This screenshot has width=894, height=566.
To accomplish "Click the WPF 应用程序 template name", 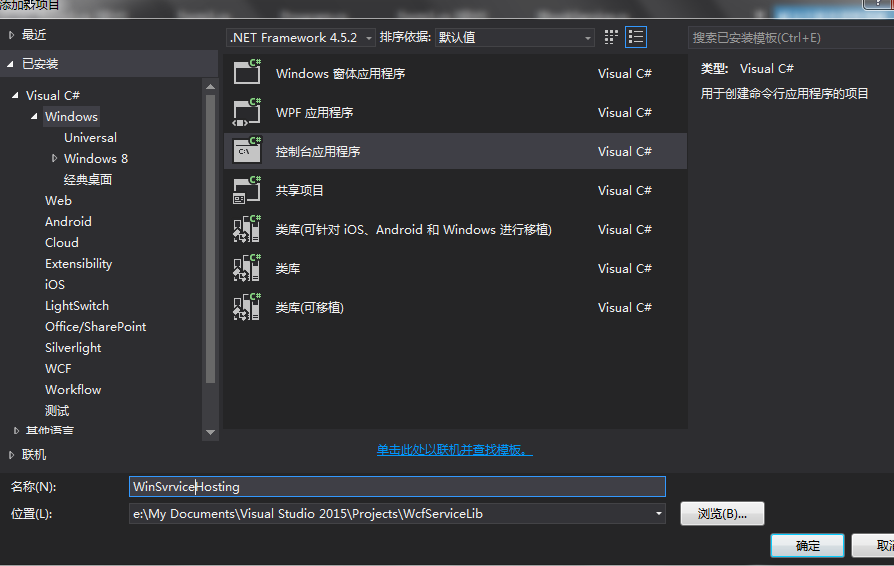I will 314,112.
